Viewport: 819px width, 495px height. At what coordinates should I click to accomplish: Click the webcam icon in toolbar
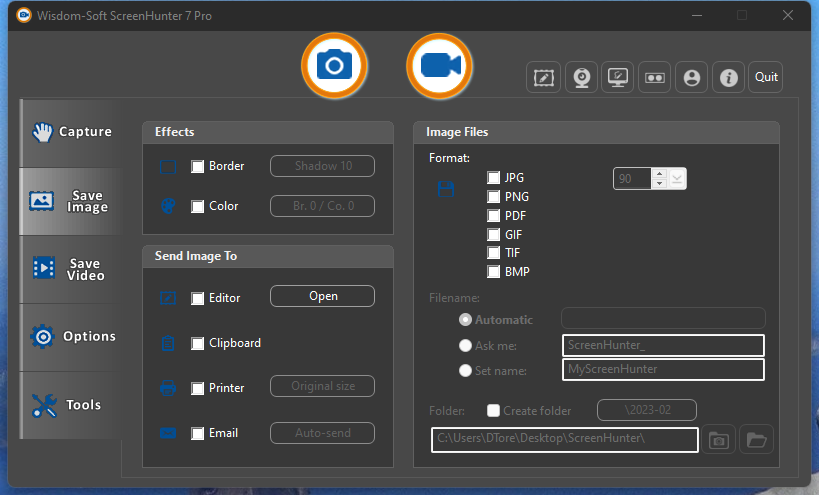click(x=581, y=77)
